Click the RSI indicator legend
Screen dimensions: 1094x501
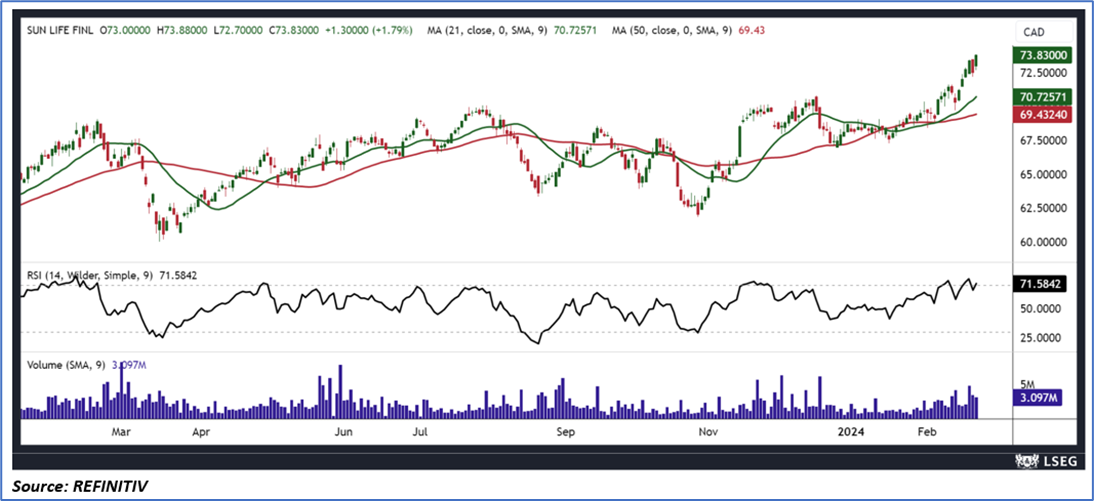112,276
